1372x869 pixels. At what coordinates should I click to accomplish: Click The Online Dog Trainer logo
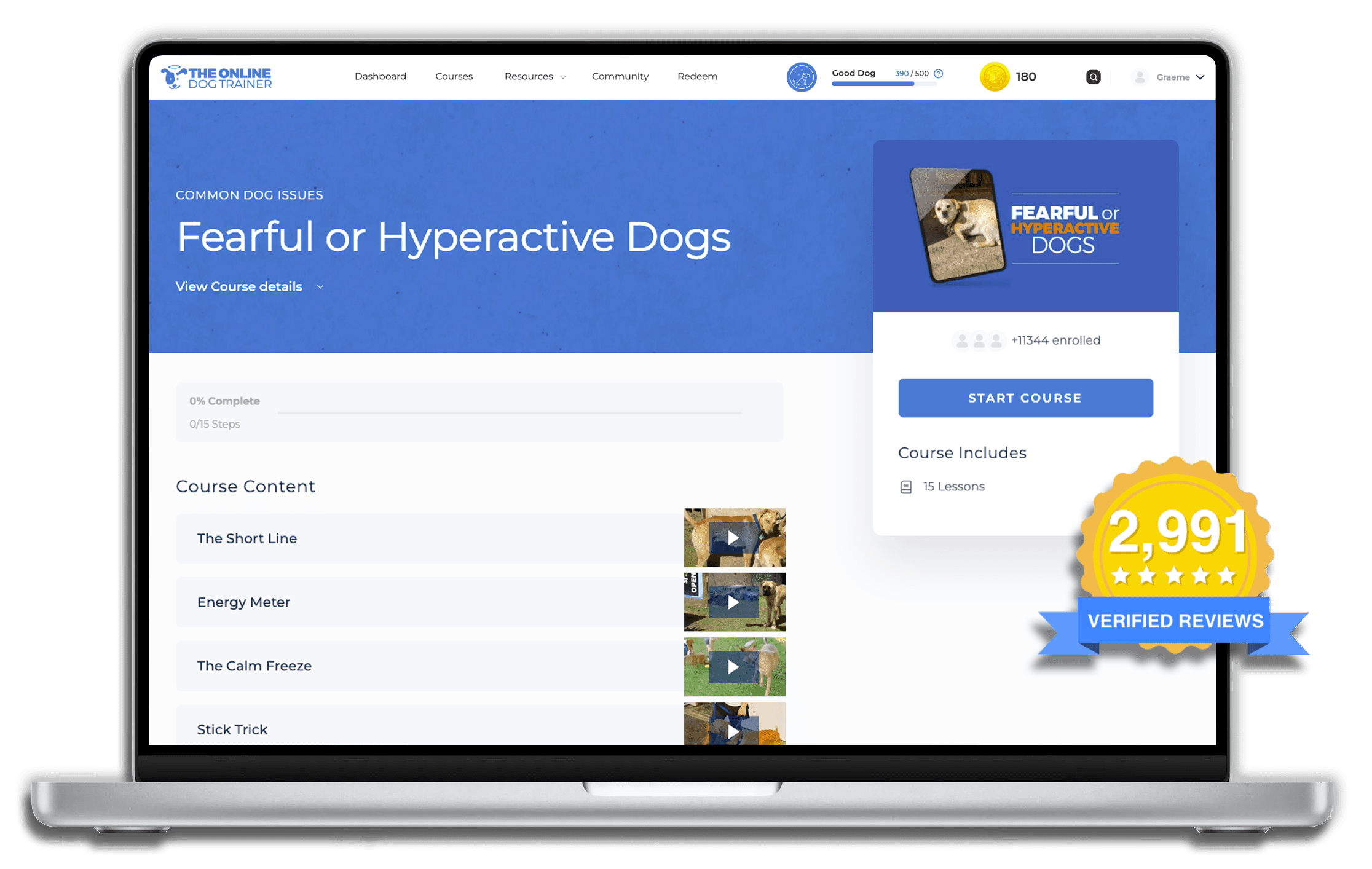[216, 77]
